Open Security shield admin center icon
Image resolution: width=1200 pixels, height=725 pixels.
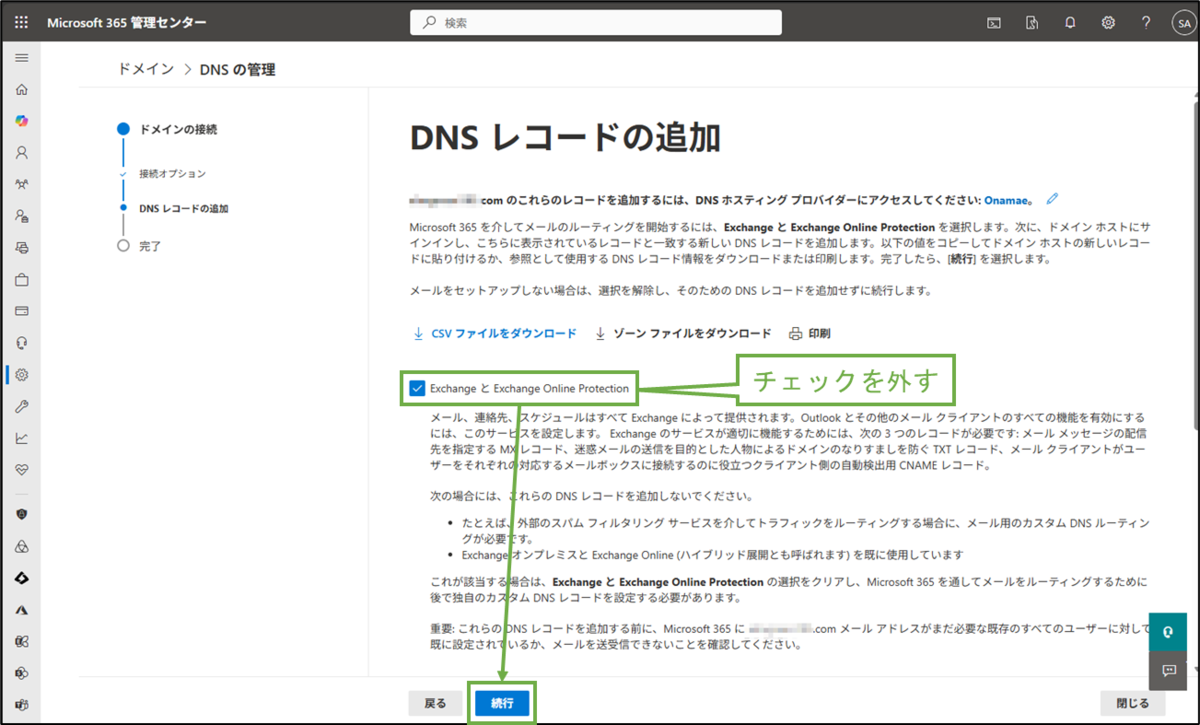[x=21, y=514]
